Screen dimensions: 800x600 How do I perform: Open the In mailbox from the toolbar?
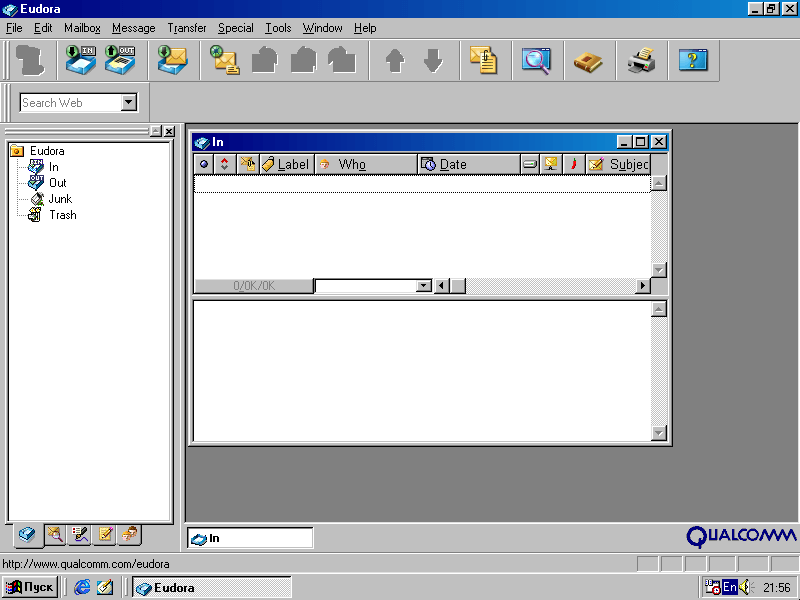click(81, 60)
